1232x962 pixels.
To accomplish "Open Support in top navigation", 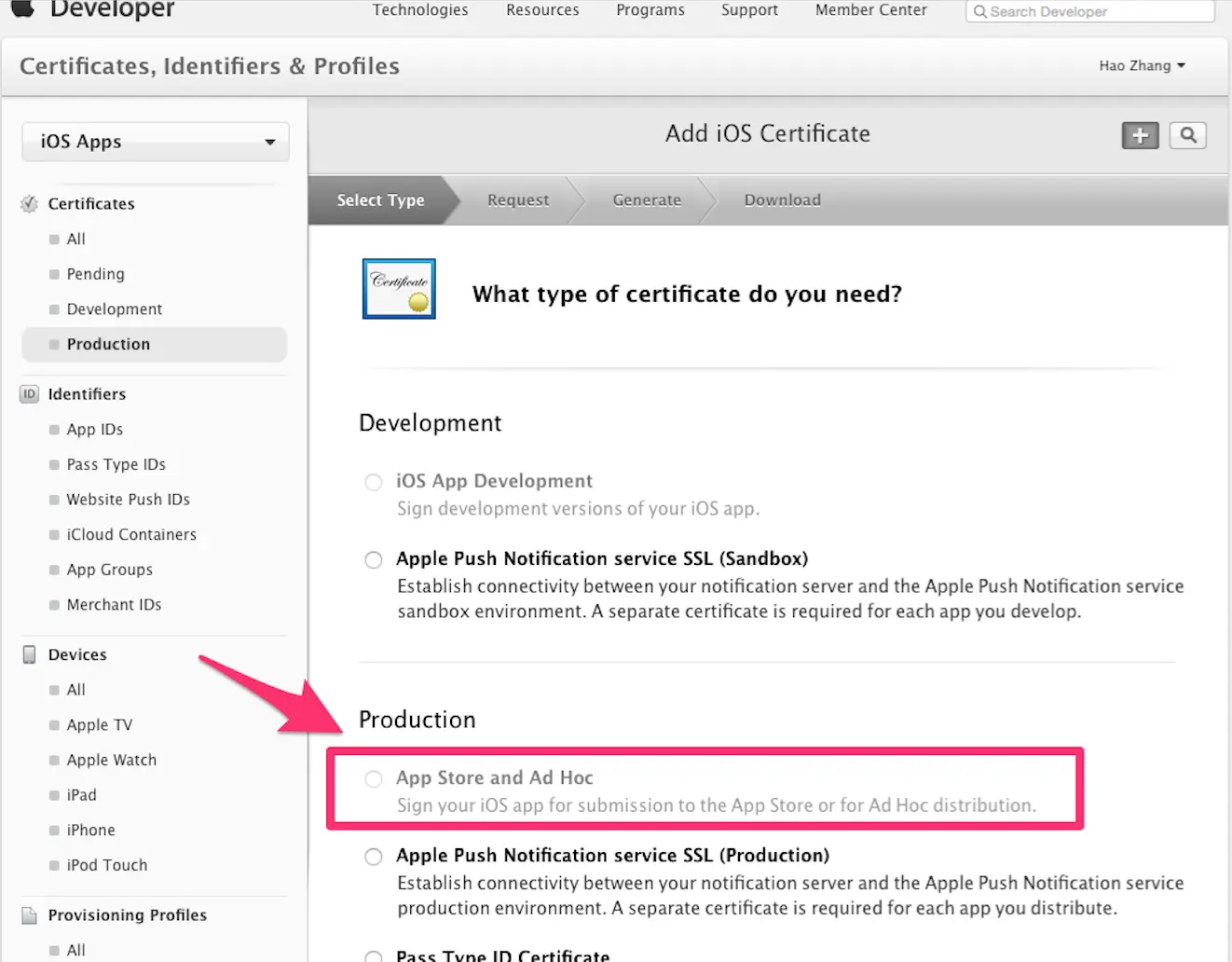I will click(749, 9).
